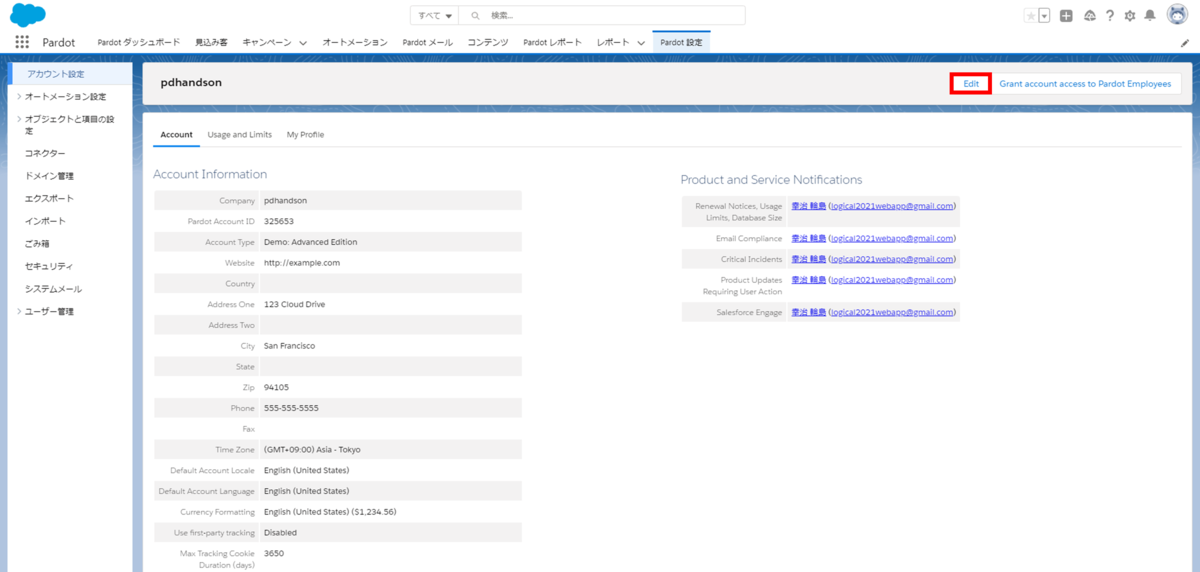Add this page to favorites star
The height and width of the screenshot is (572, 1200).
[1031, 16]
